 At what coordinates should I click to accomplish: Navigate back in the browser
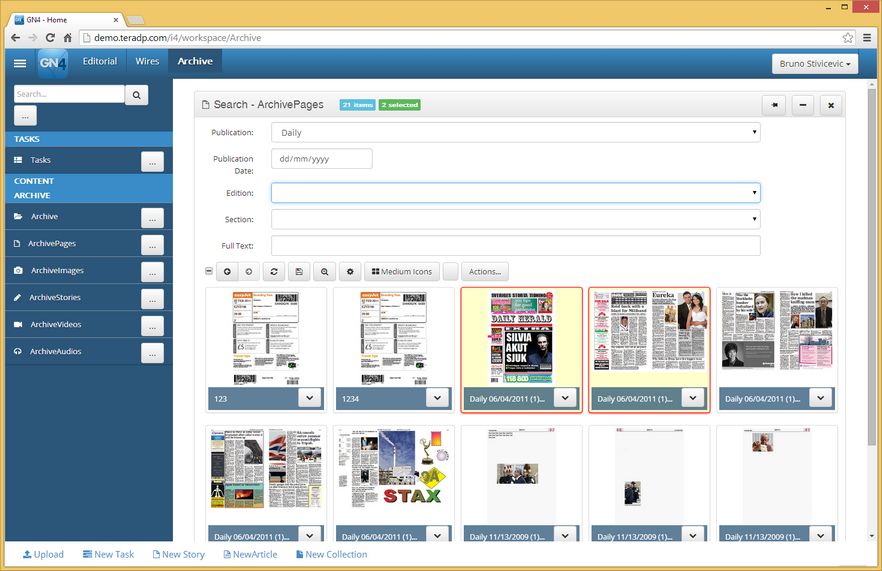tap(15, 38)
